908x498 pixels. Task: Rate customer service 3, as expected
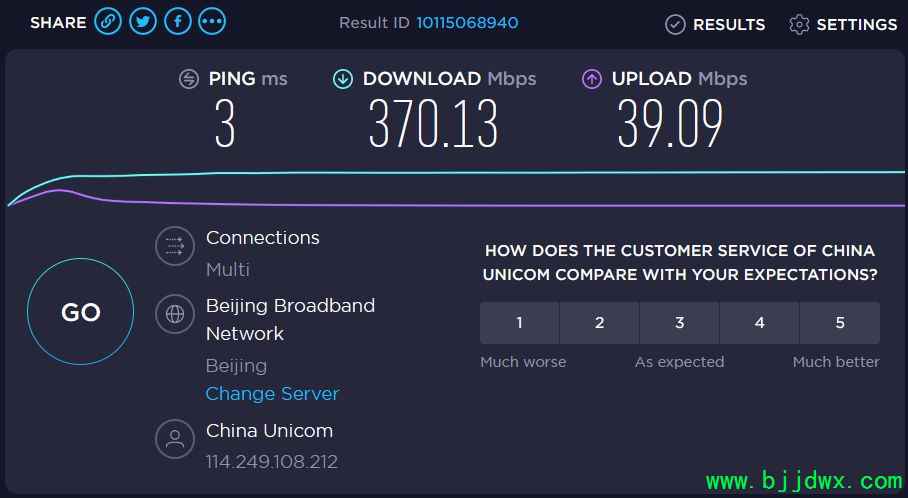click(680, 323)
